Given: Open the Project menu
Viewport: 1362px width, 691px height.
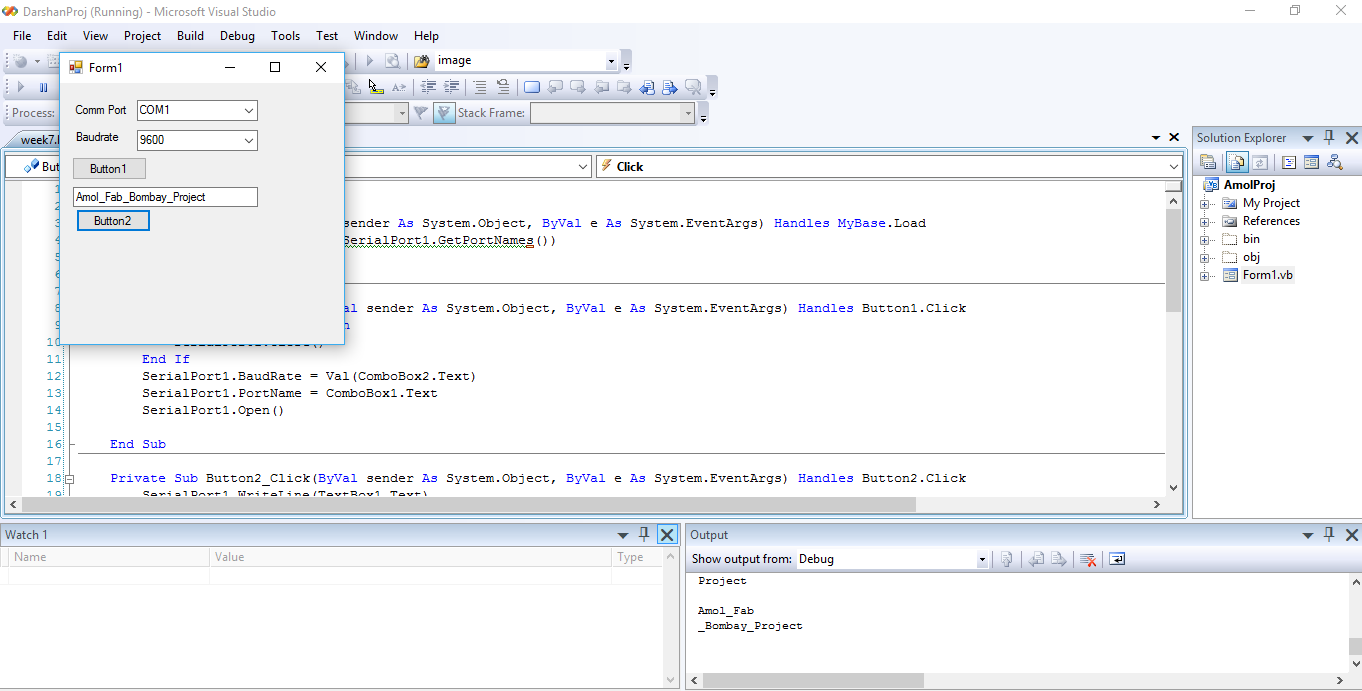Looking at the screenshot, I should pyautogui.click(x=142, y=35).
